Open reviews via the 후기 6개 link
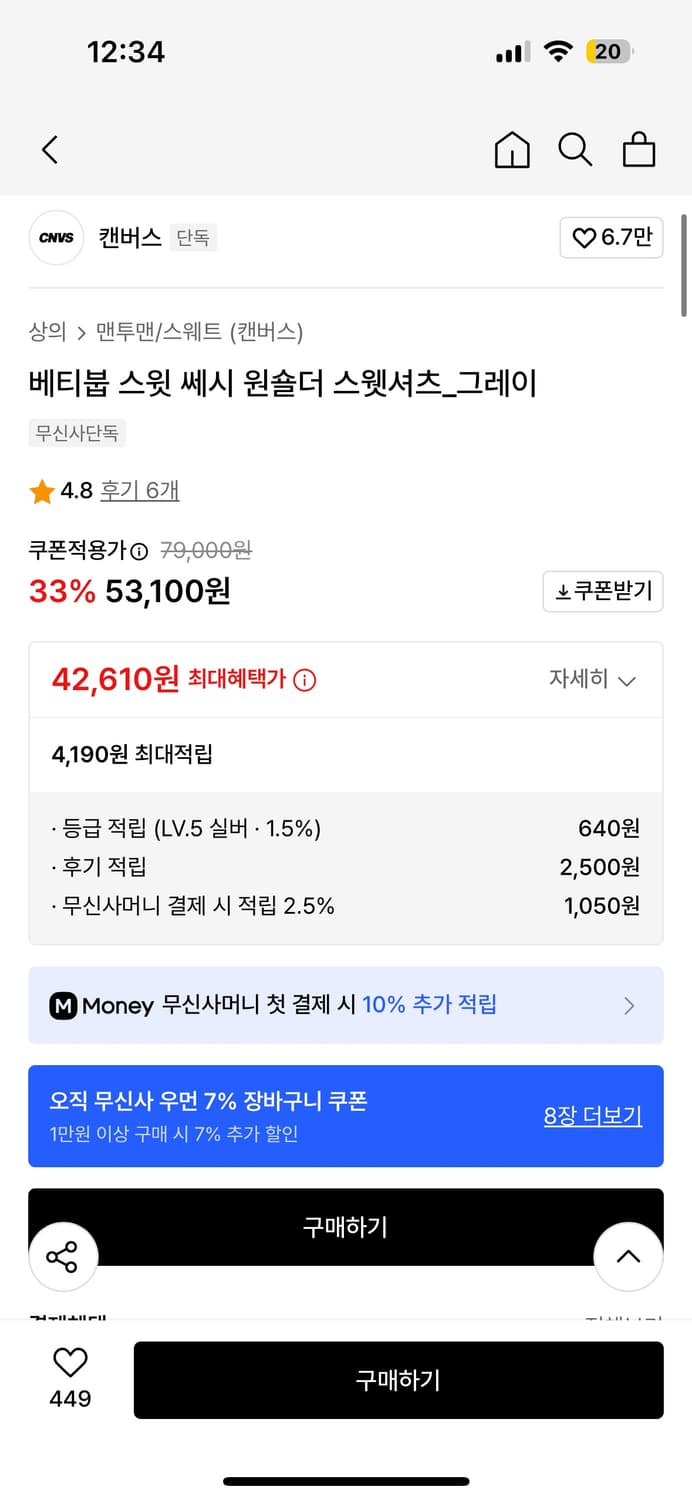Screen dimensions: 692x1500 139,492
